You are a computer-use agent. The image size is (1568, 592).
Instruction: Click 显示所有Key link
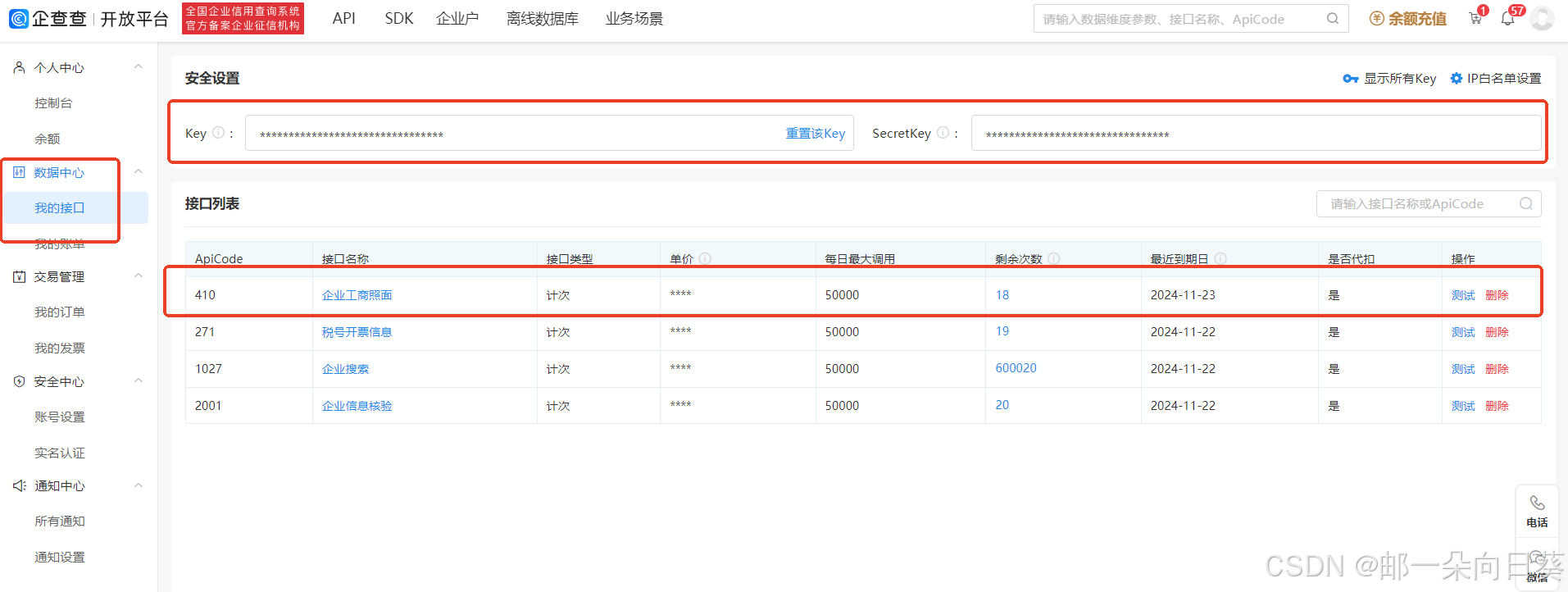1400,79
